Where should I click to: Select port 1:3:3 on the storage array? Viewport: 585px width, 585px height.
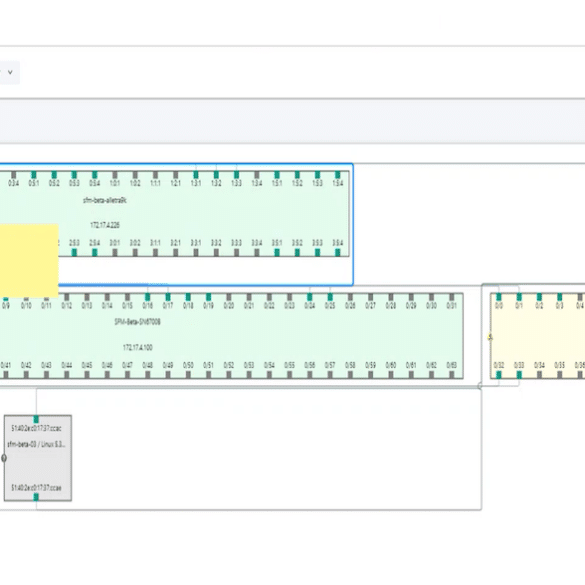pyautogui.click(x=237, y=175)
